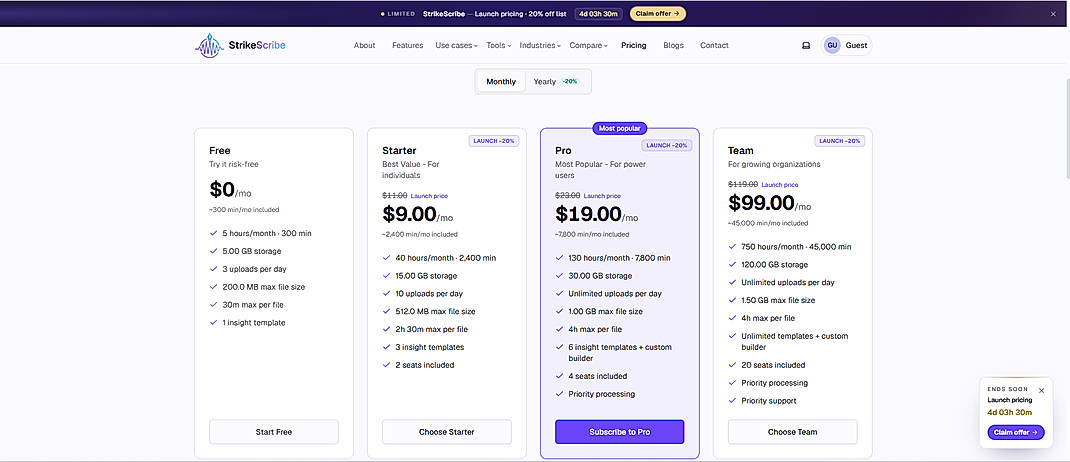
Task: Click the GU avatar circle
Action: (832, 46)
